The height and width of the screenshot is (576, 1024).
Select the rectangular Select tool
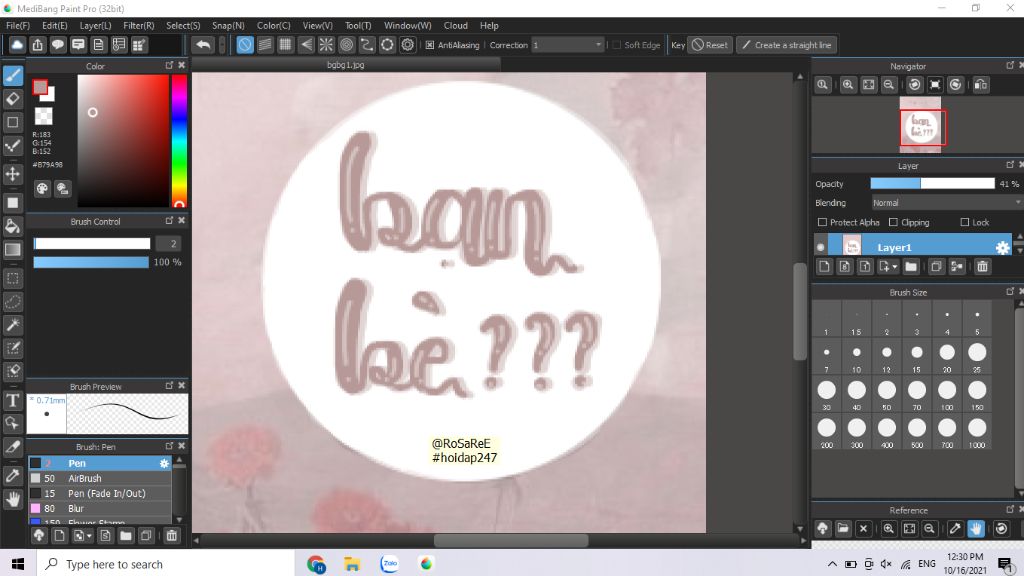click(12, 278)
